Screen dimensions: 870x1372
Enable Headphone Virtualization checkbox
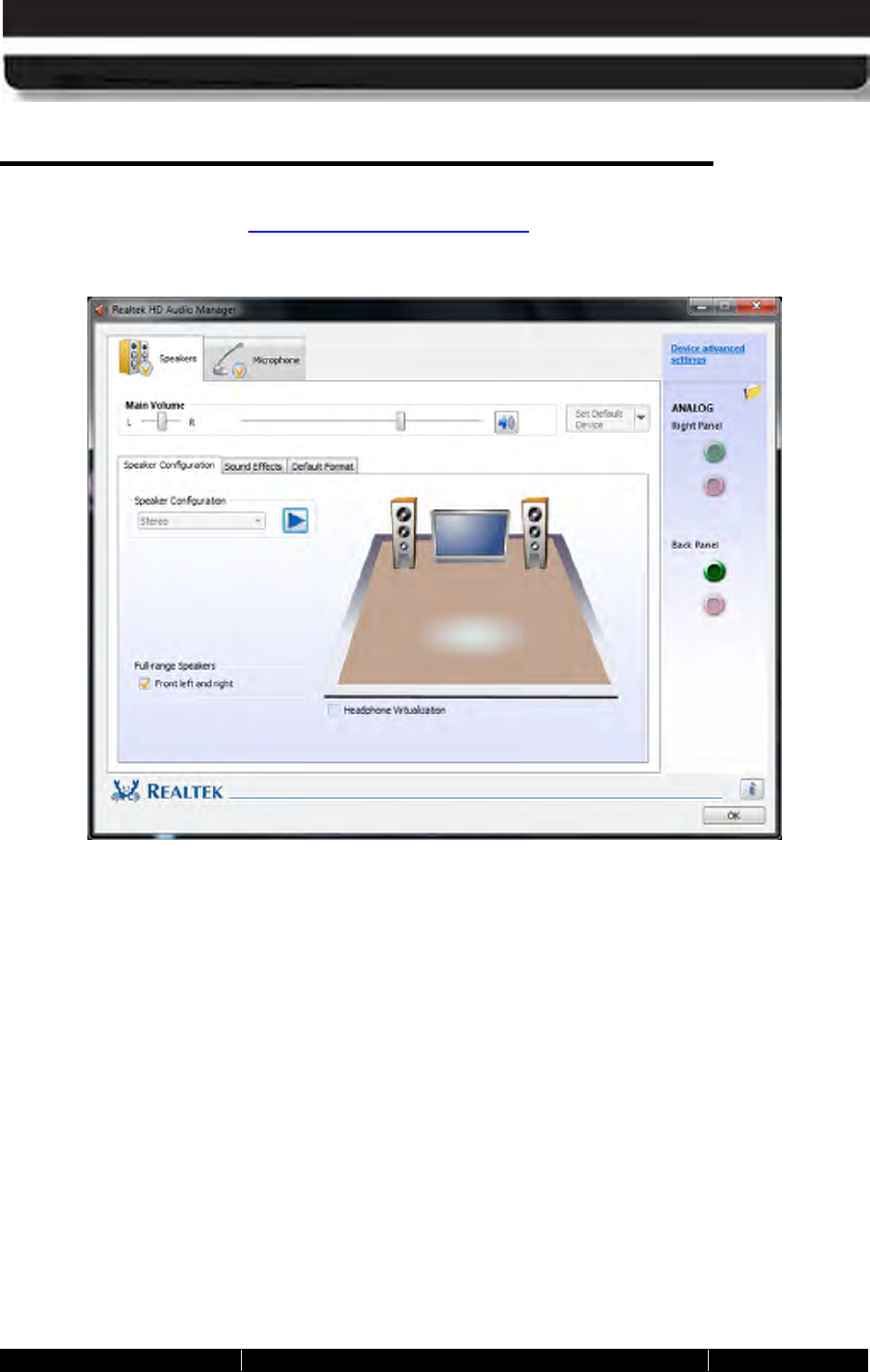[334, 710]
